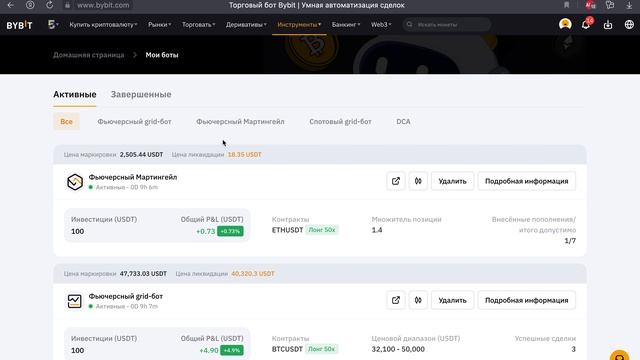Switch to Завершенные tab

point(141,94)
